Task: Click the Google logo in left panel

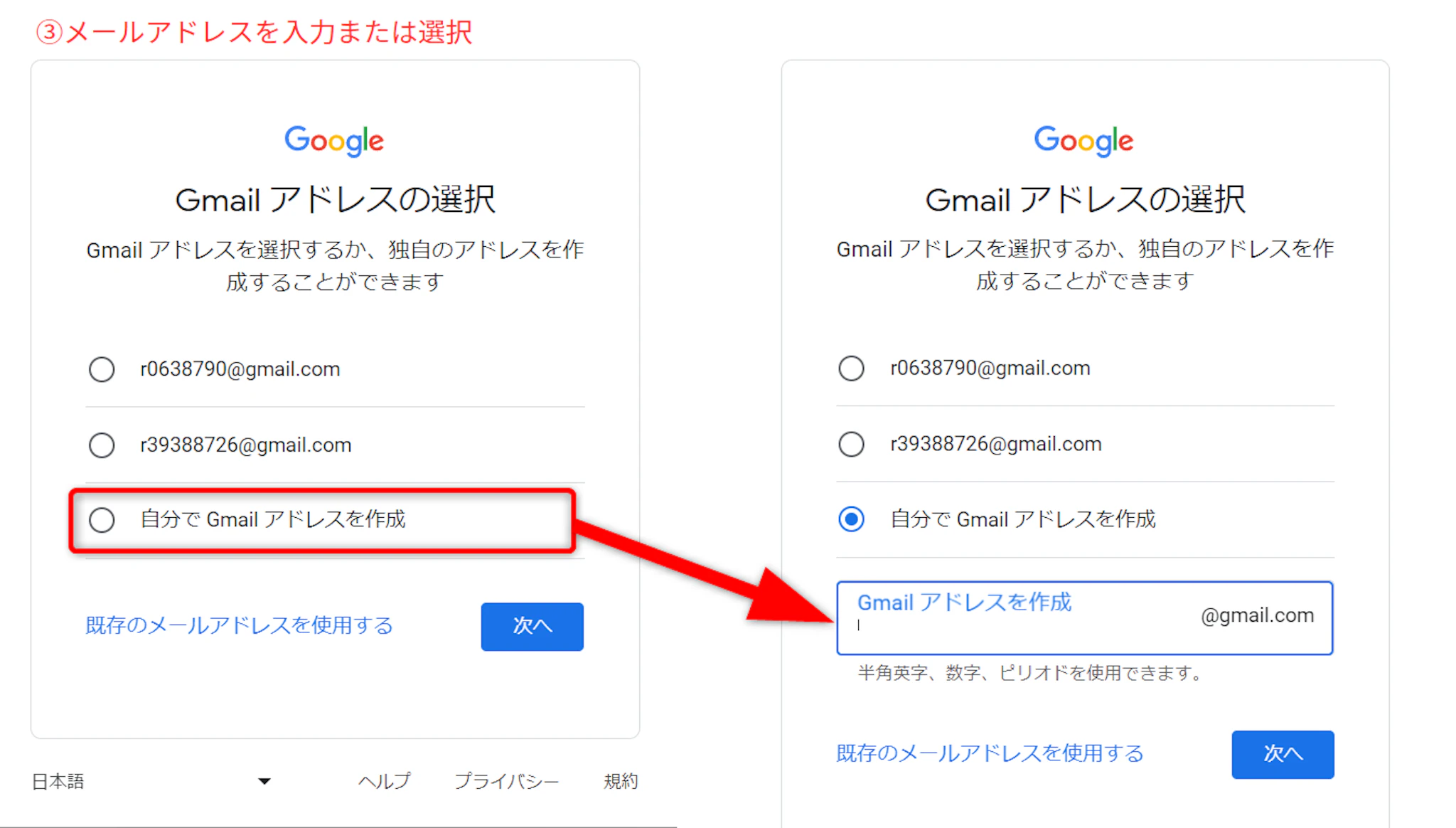Action: click(x=334, y=141)
